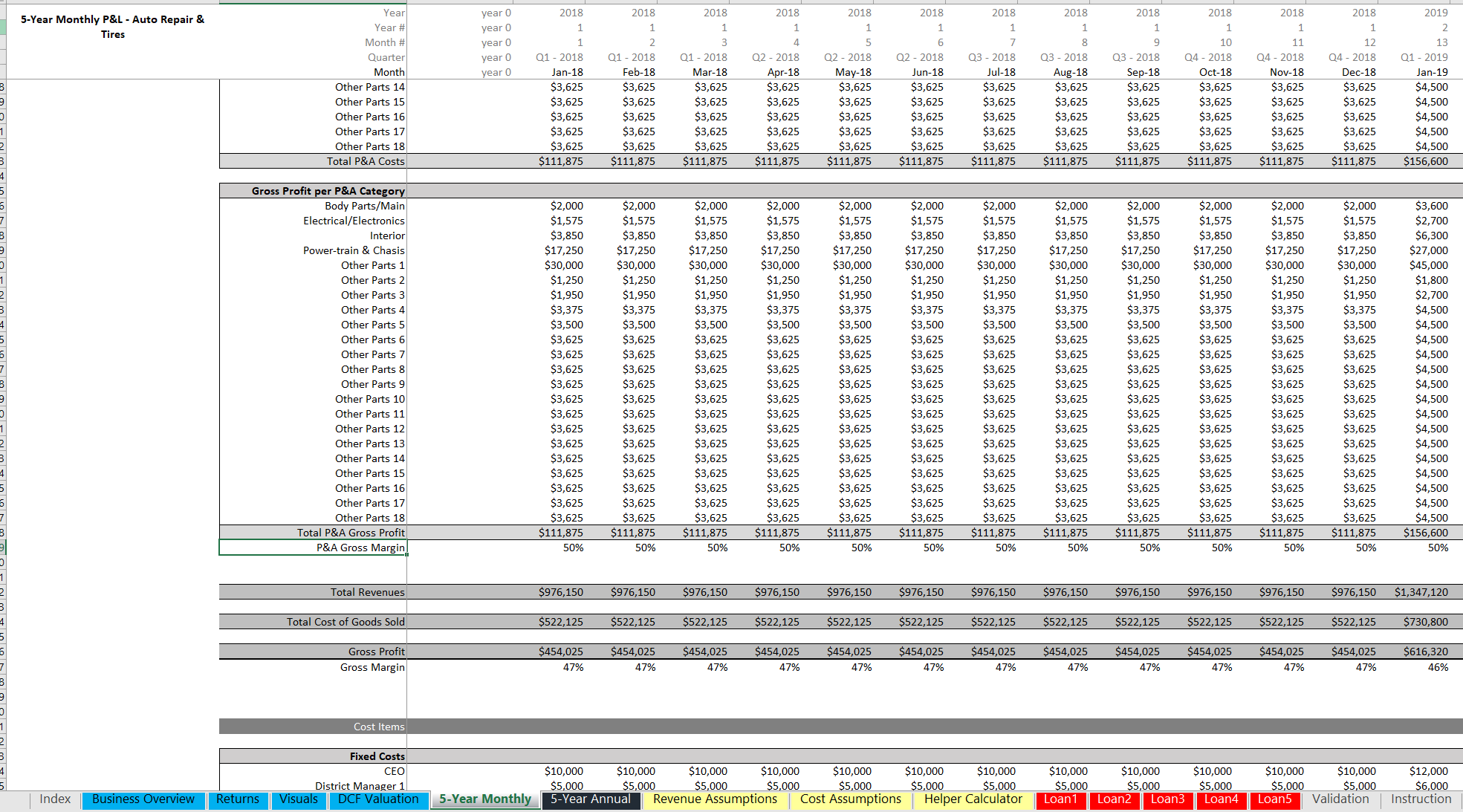Select the Dec-18 month header

point(1359,72)
